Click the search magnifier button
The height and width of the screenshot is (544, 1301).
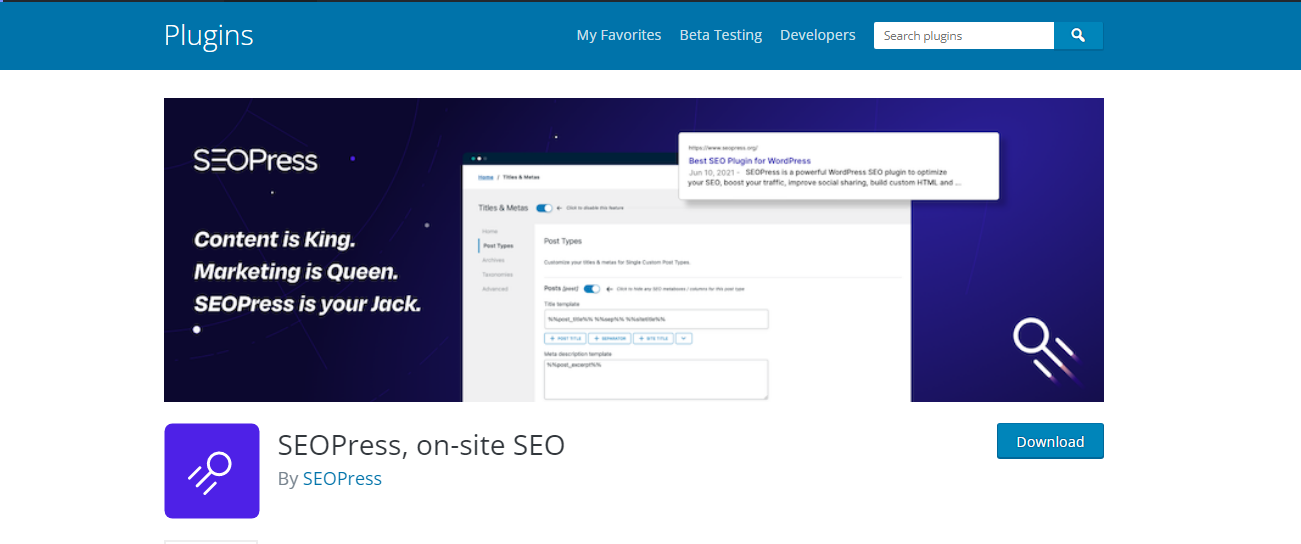click(1078, 35)
